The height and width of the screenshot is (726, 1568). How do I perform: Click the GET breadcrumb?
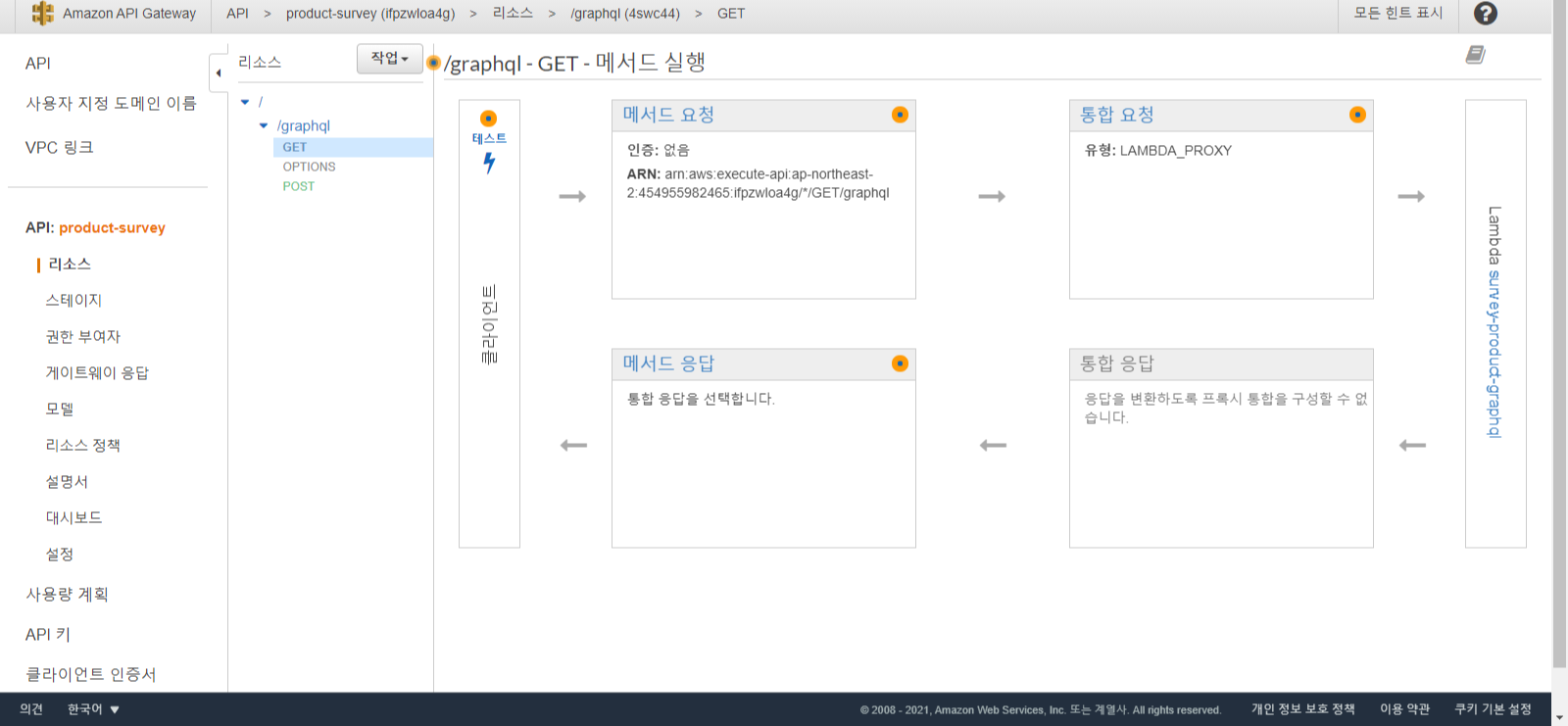[731, 14]
